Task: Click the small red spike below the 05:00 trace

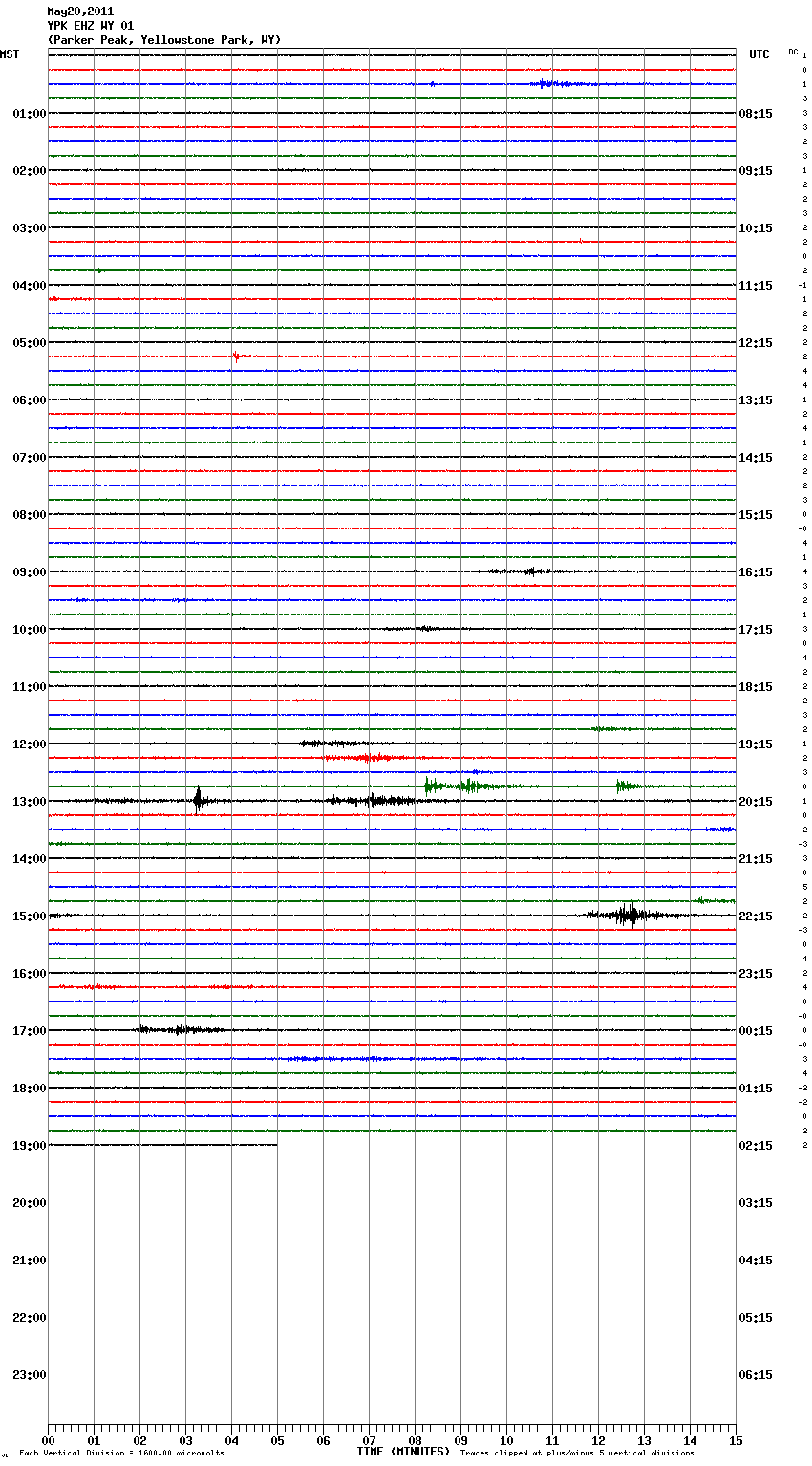Action: 236,356
